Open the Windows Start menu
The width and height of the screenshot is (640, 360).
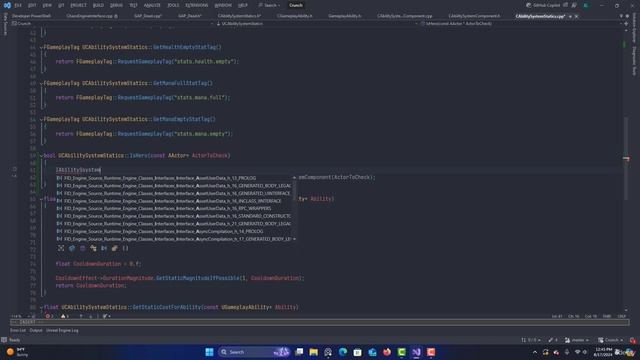coord(209,352)
